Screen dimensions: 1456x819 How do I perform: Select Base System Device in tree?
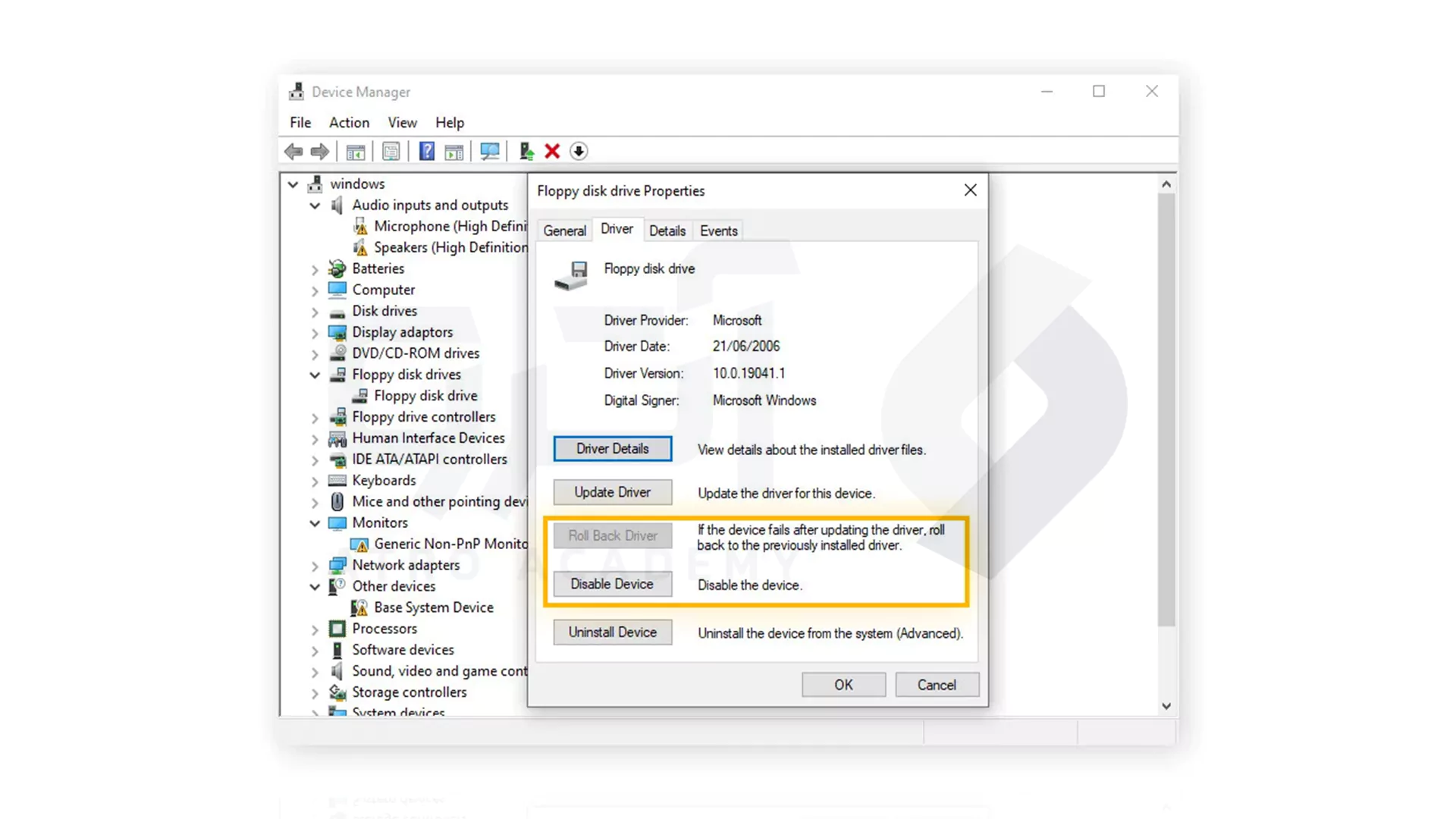433,607
